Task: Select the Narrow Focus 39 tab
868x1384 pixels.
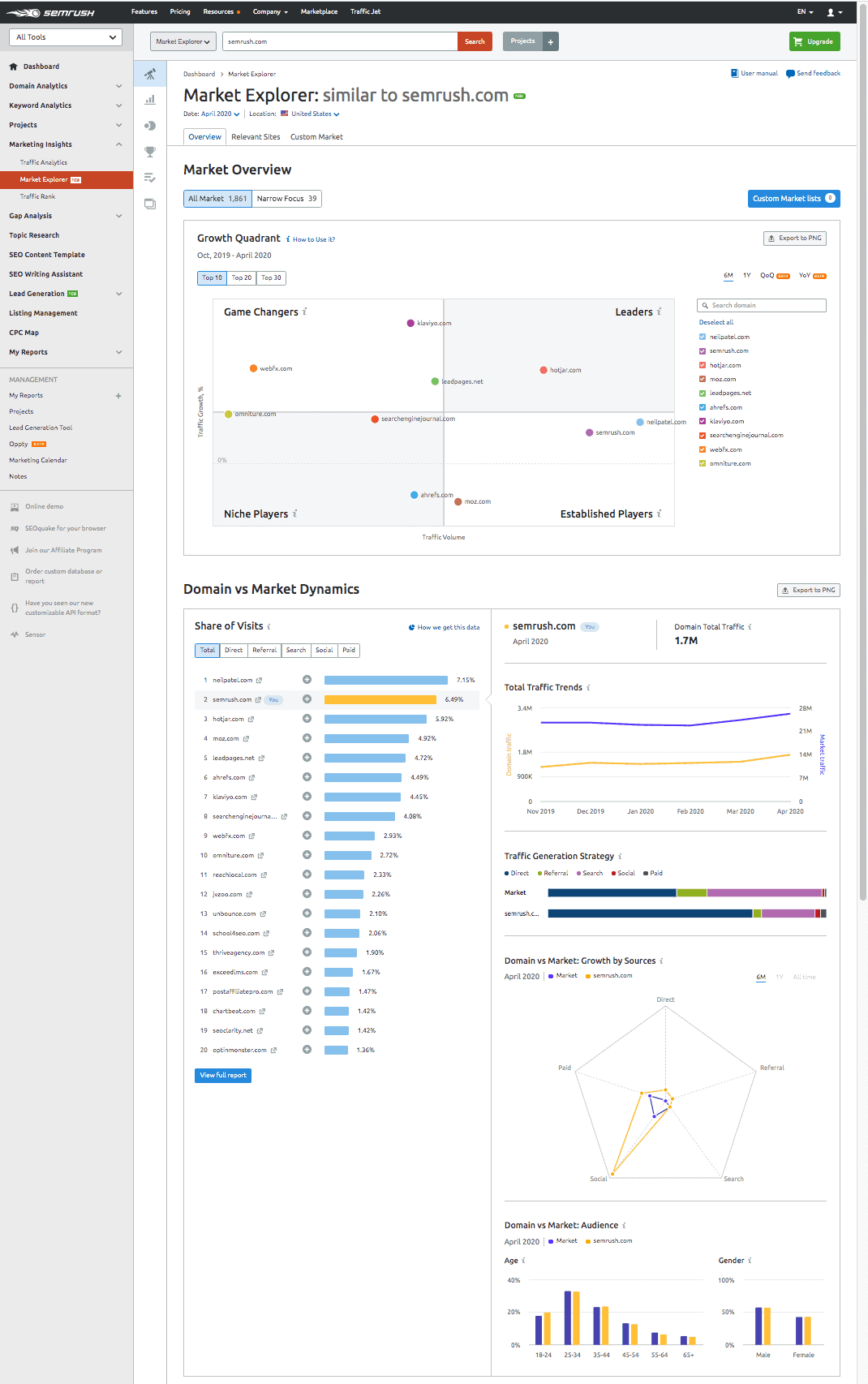Action: pyautogui.click(x=287, y=199)
